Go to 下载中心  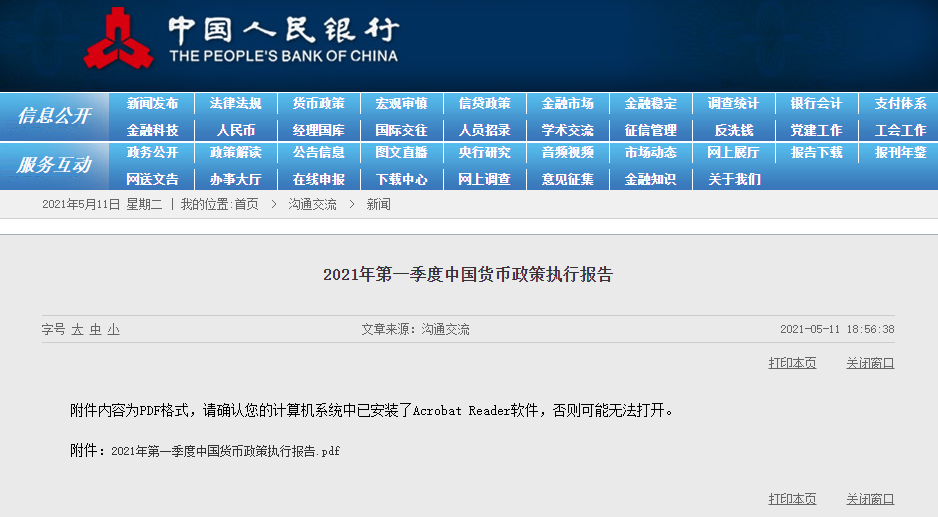tap(401, 180)
